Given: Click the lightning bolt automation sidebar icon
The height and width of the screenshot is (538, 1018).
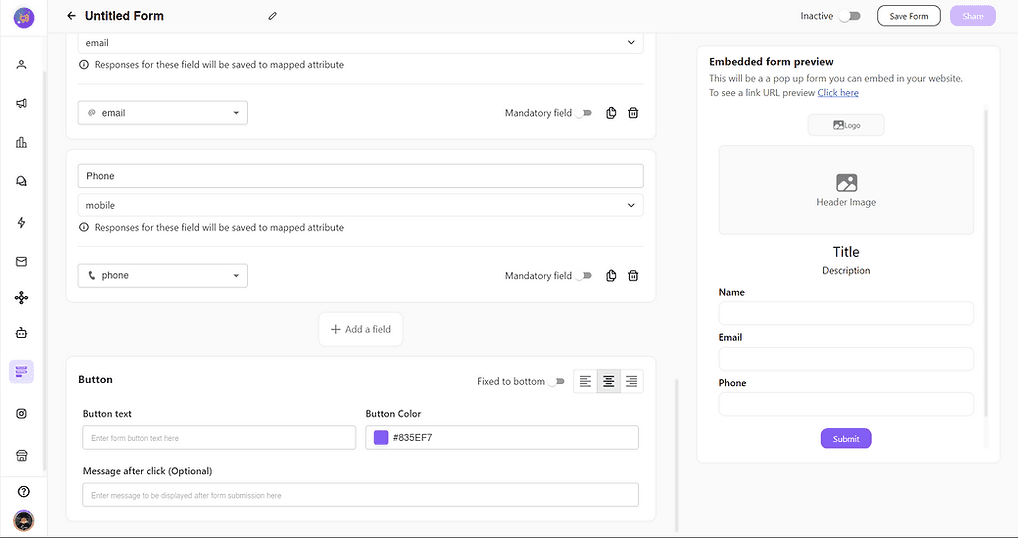Looking at the screenshot, I should tap(21, 222).
